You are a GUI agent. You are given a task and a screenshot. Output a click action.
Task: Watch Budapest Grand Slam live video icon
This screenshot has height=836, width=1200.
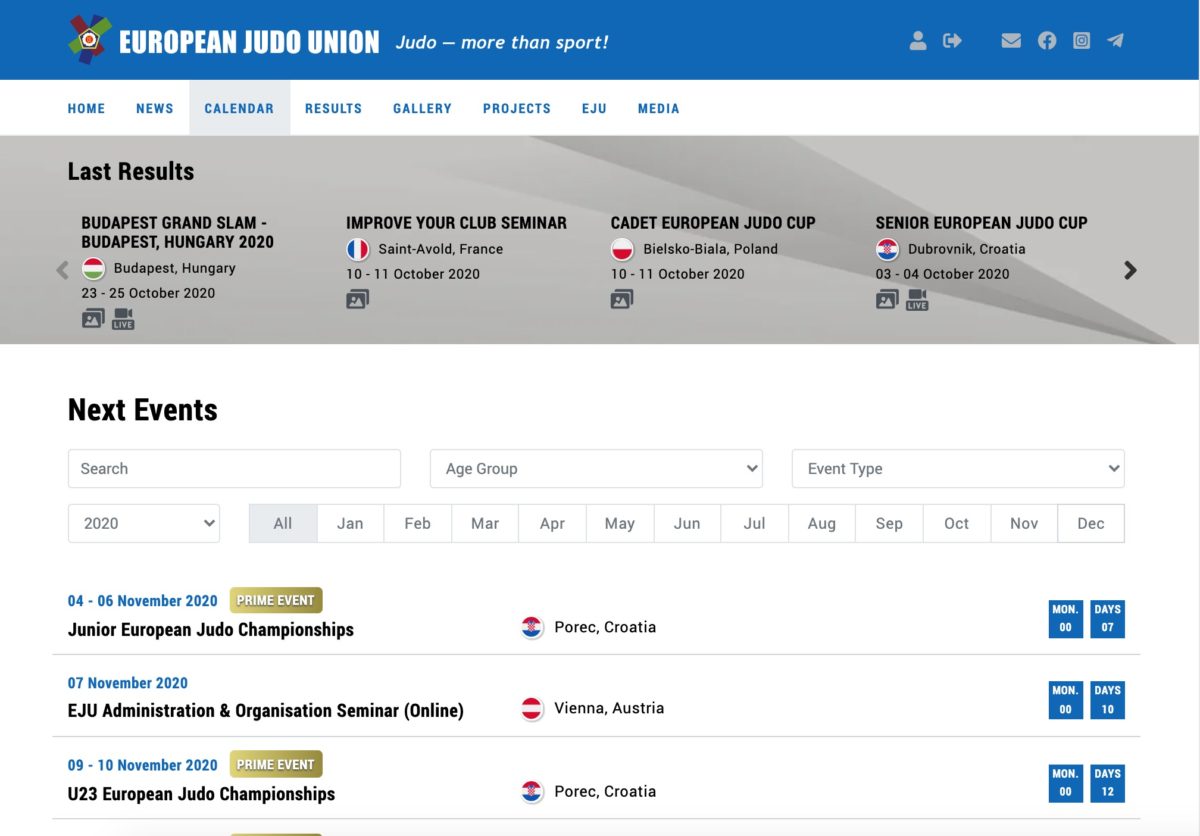(123, 319)
